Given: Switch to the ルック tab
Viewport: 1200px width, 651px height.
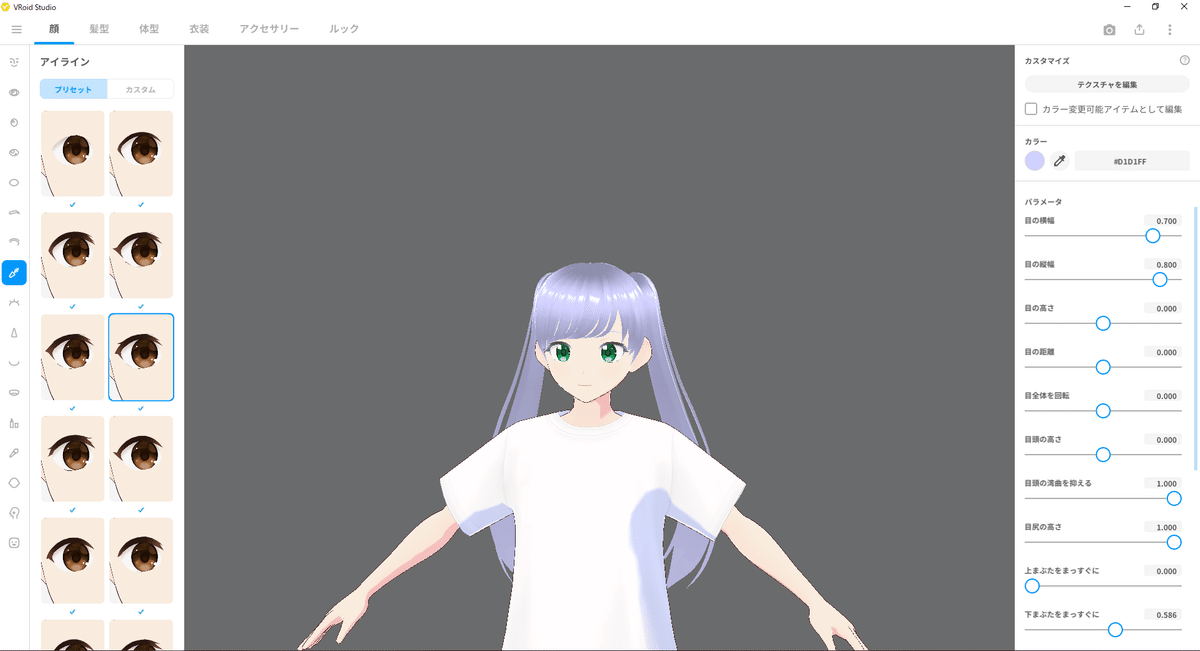Looking at the screenshot, I should pyautogui.click(x=344, y=29).
